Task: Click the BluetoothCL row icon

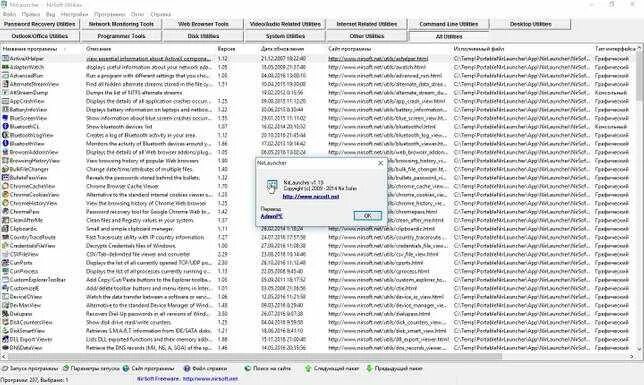Action: click(x=5, y=127)
